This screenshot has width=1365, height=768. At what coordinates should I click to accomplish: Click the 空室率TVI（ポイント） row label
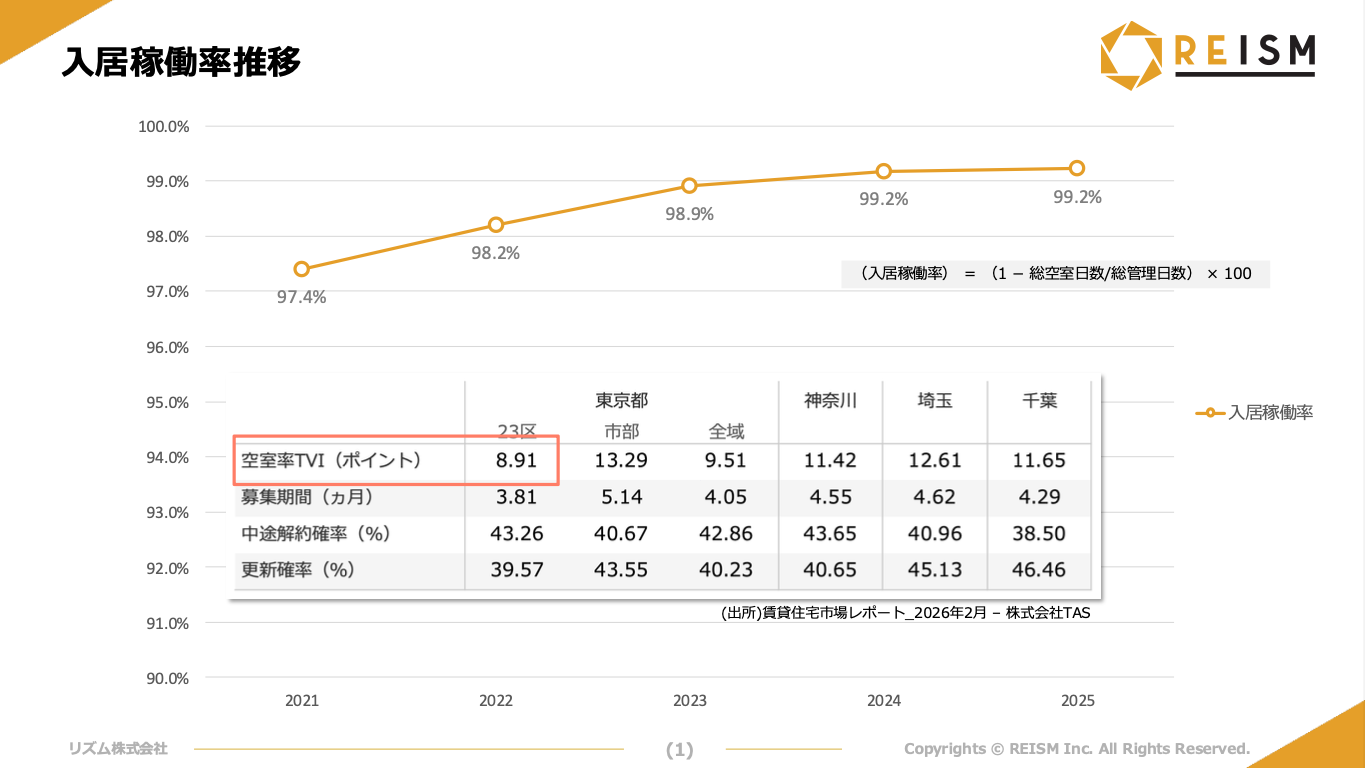(x=332, y=460)
